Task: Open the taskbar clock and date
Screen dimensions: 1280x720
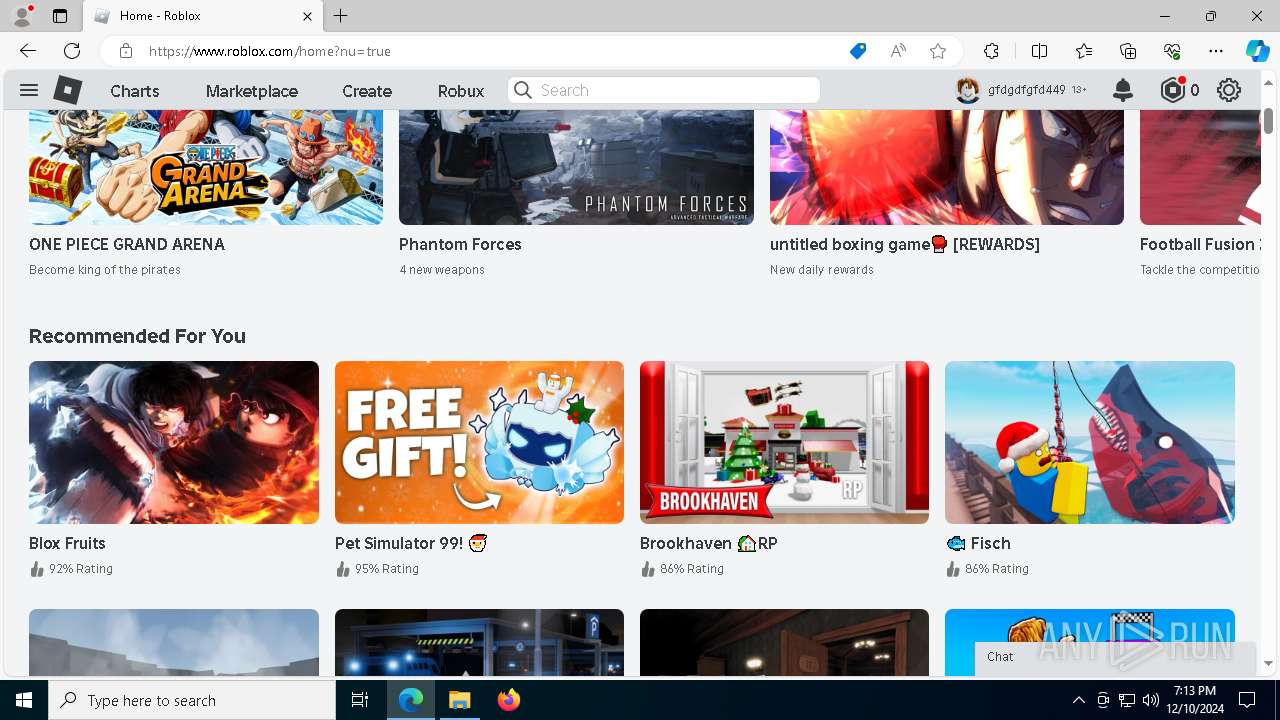Action: tap(1195, 700)
